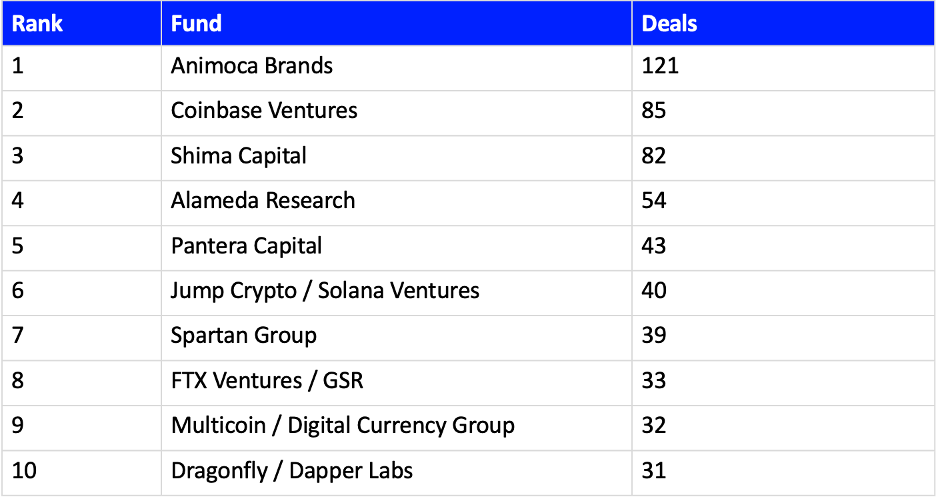936x500 pixels.
Task: Click the Pantera Capital cell
Action: [x=396, y=248]
